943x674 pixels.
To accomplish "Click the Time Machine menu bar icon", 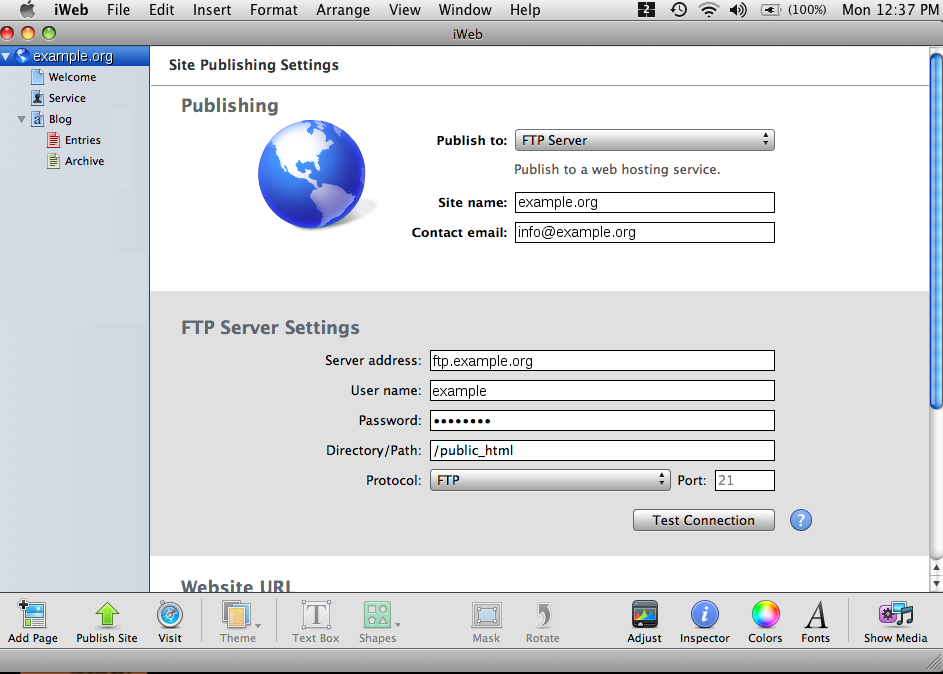I will [678, 10].
